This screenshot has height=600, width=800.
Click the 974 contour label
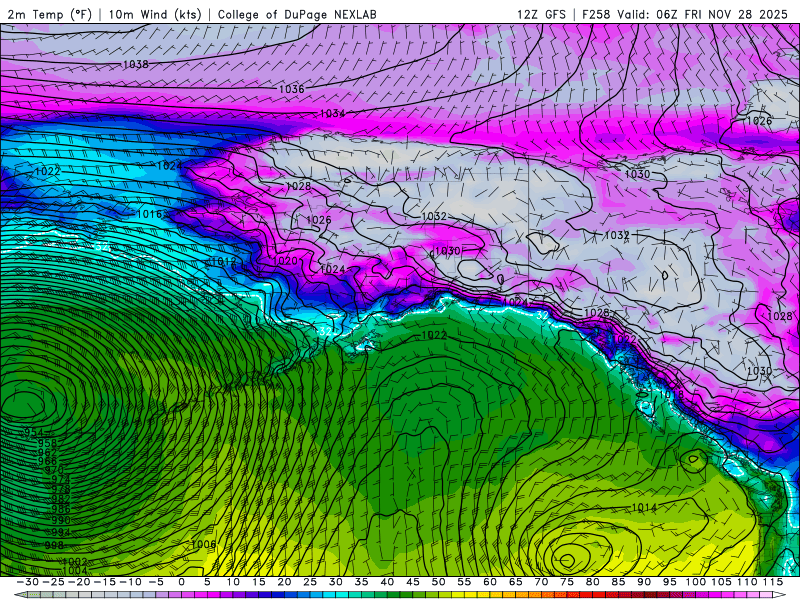click(x=60, y=480)
